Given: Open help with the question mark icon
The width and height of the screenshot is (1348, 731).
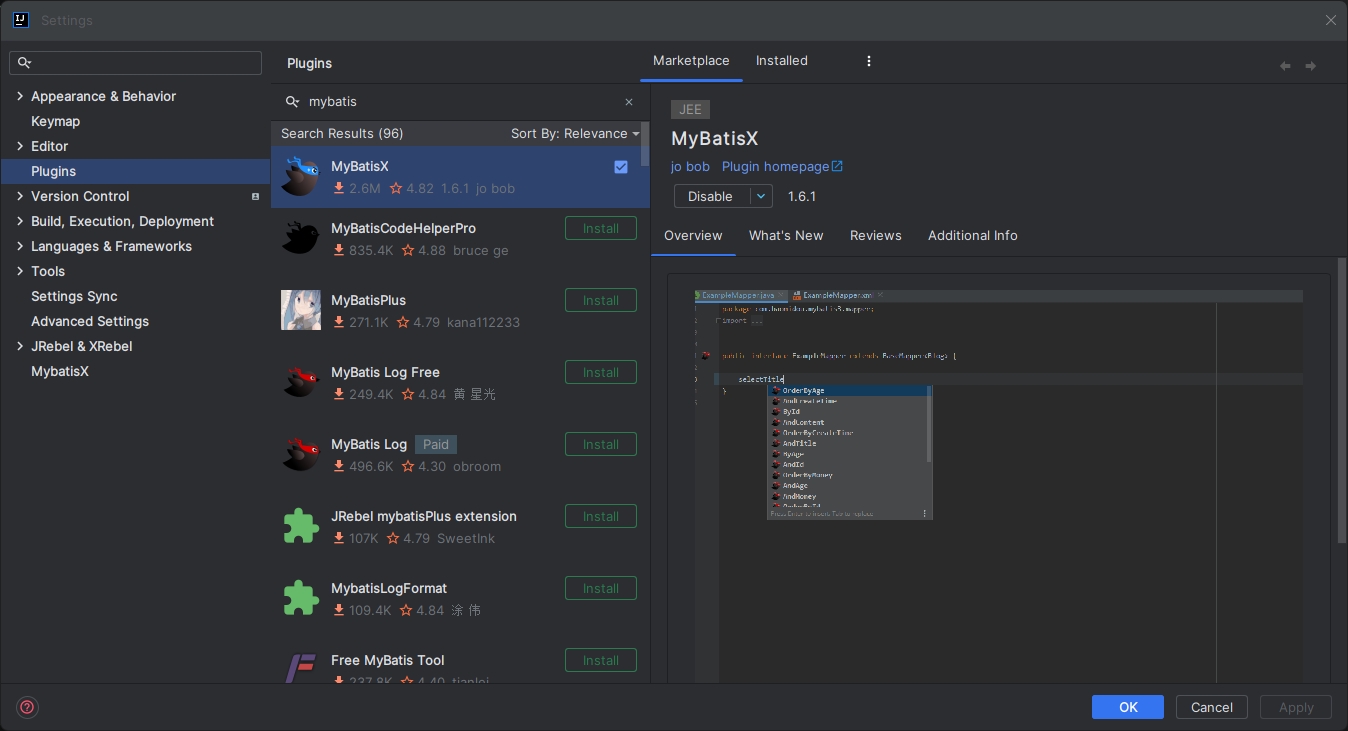Looking at the screenshot, I should tap(27, 707).
